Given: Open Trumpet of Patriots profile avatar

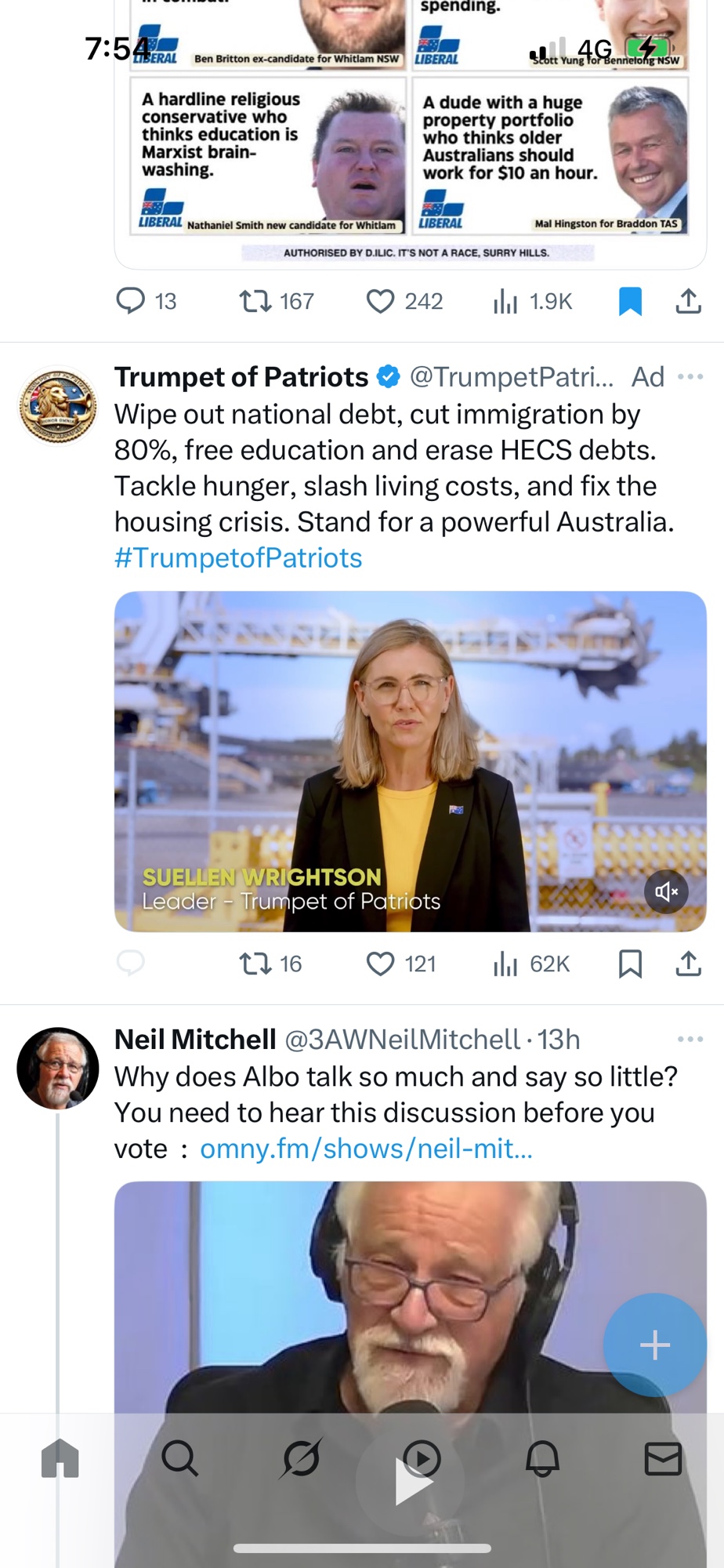Looking at the screenshot, I should 58,405.
